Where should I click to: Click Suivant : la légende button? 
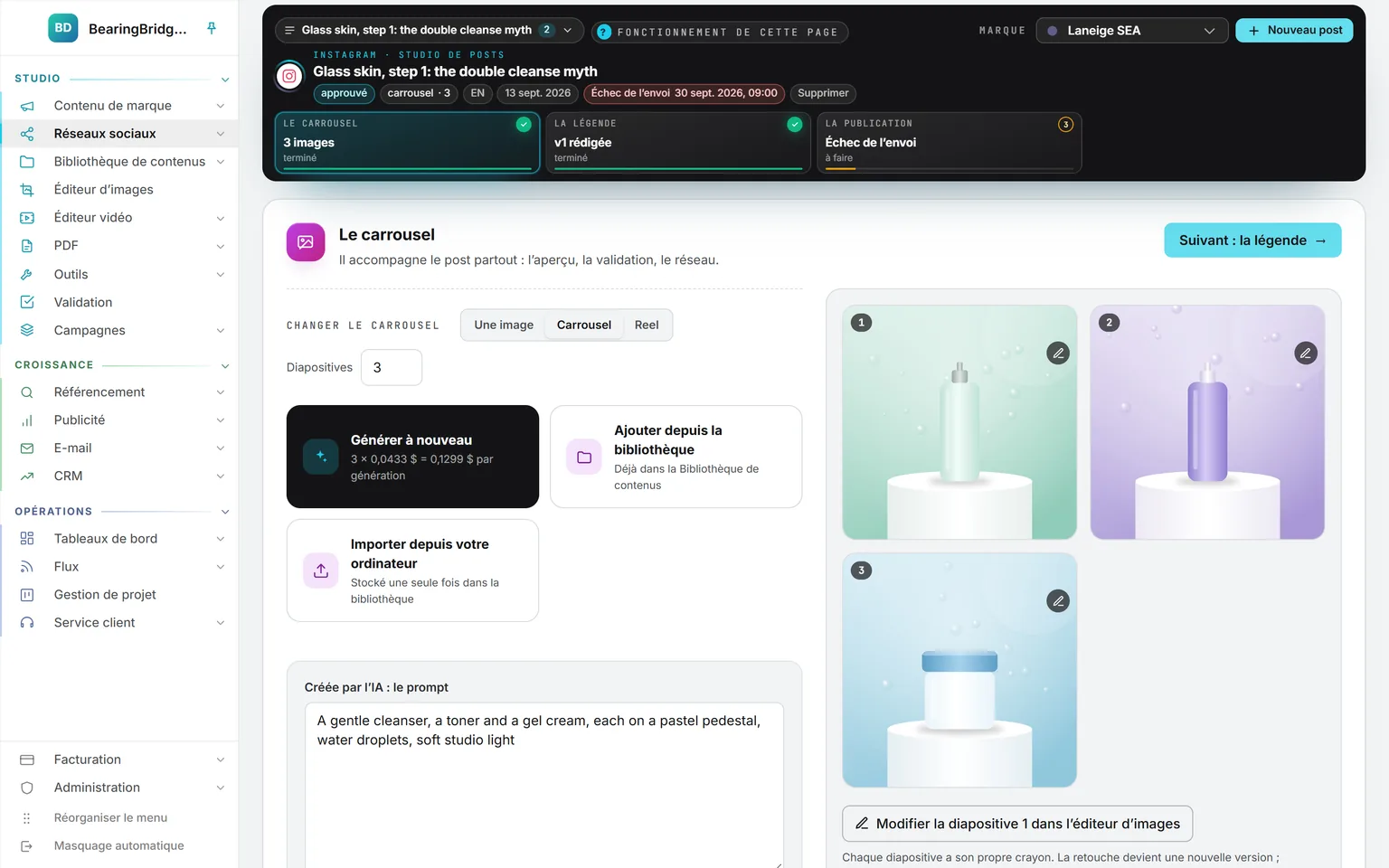[1252, 241]
